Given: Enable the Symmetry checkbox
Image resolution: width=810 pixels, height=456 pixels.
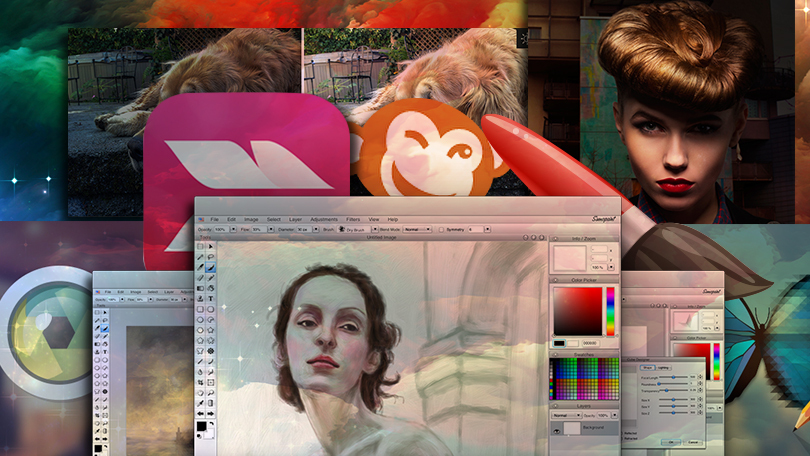Looking at the screenshot, I should click(442, 229).
